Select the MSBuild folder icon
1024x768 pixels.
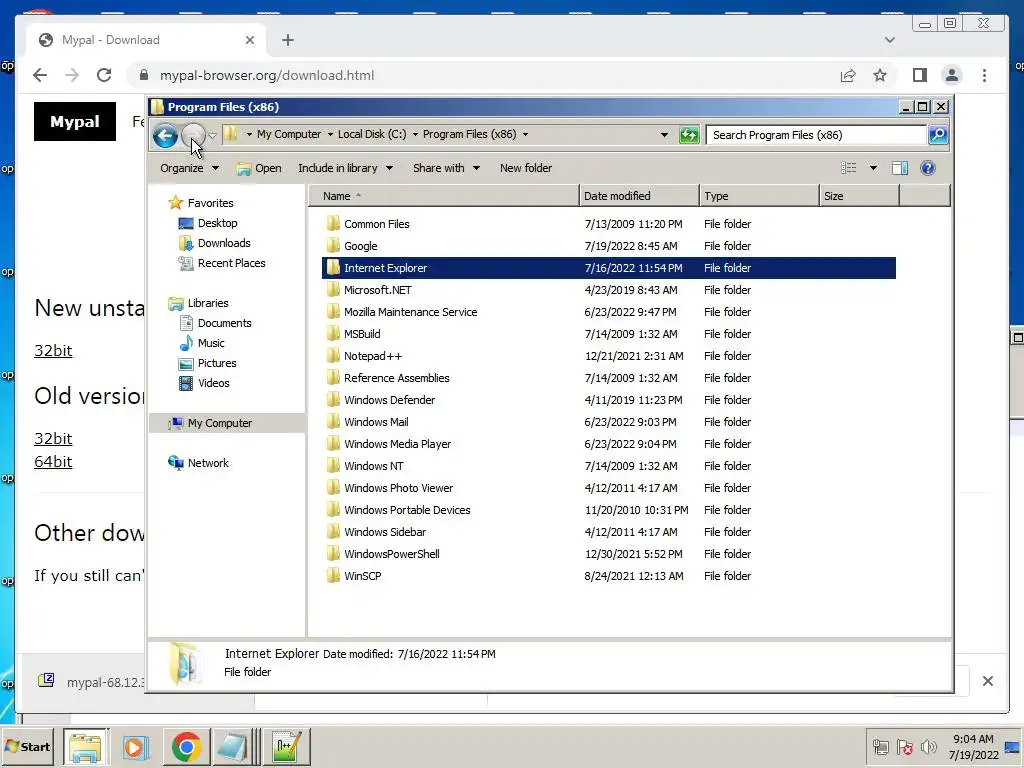[333, 334]
